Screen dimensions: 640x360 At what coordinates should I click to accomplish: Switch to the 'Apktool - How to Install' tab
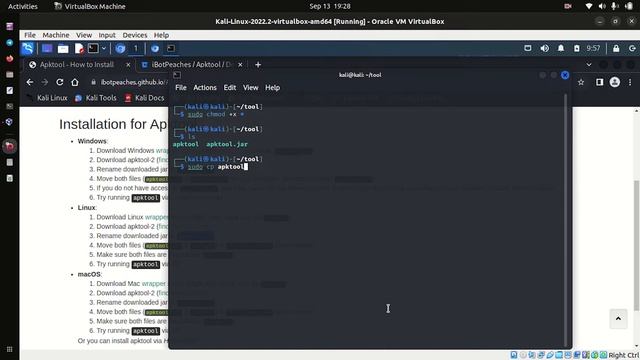click(77, 64)
